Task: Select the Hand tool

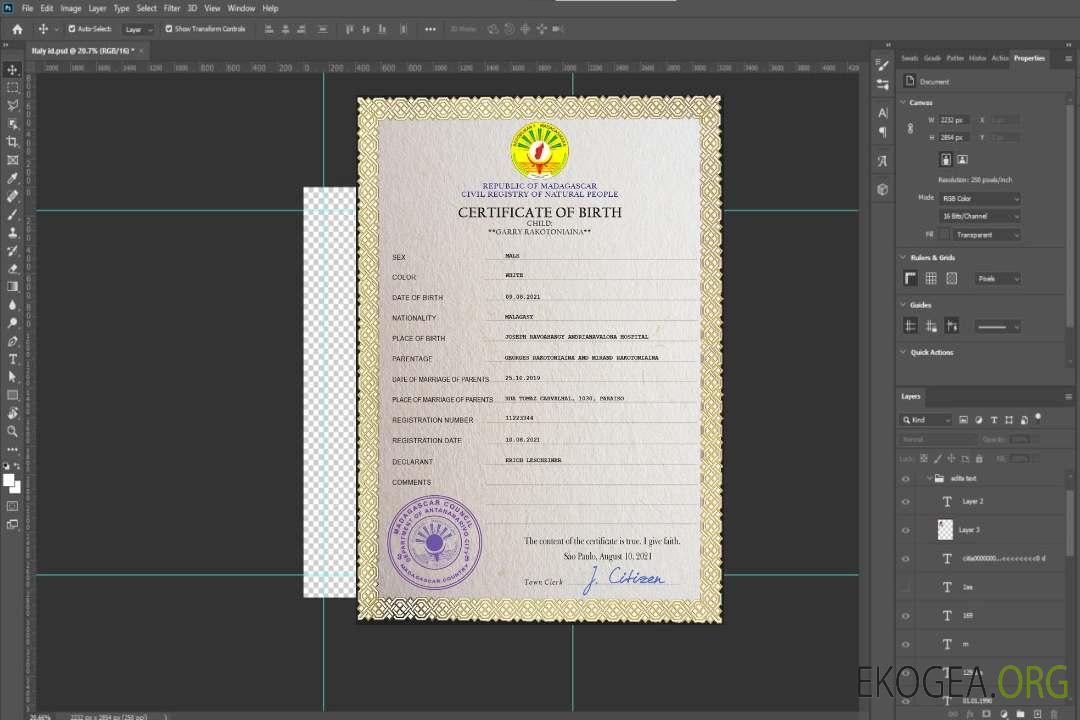Action: point(12,413)
